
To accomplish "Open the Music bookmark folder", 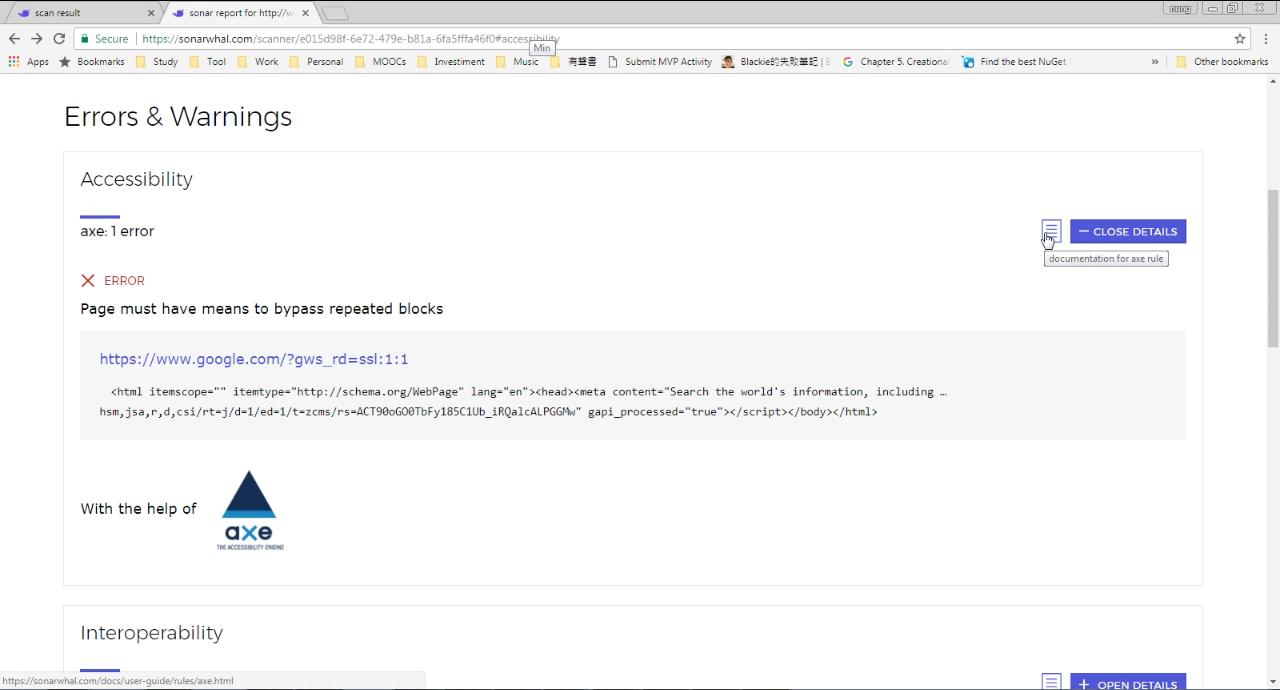I will click(x=517, y=62).
